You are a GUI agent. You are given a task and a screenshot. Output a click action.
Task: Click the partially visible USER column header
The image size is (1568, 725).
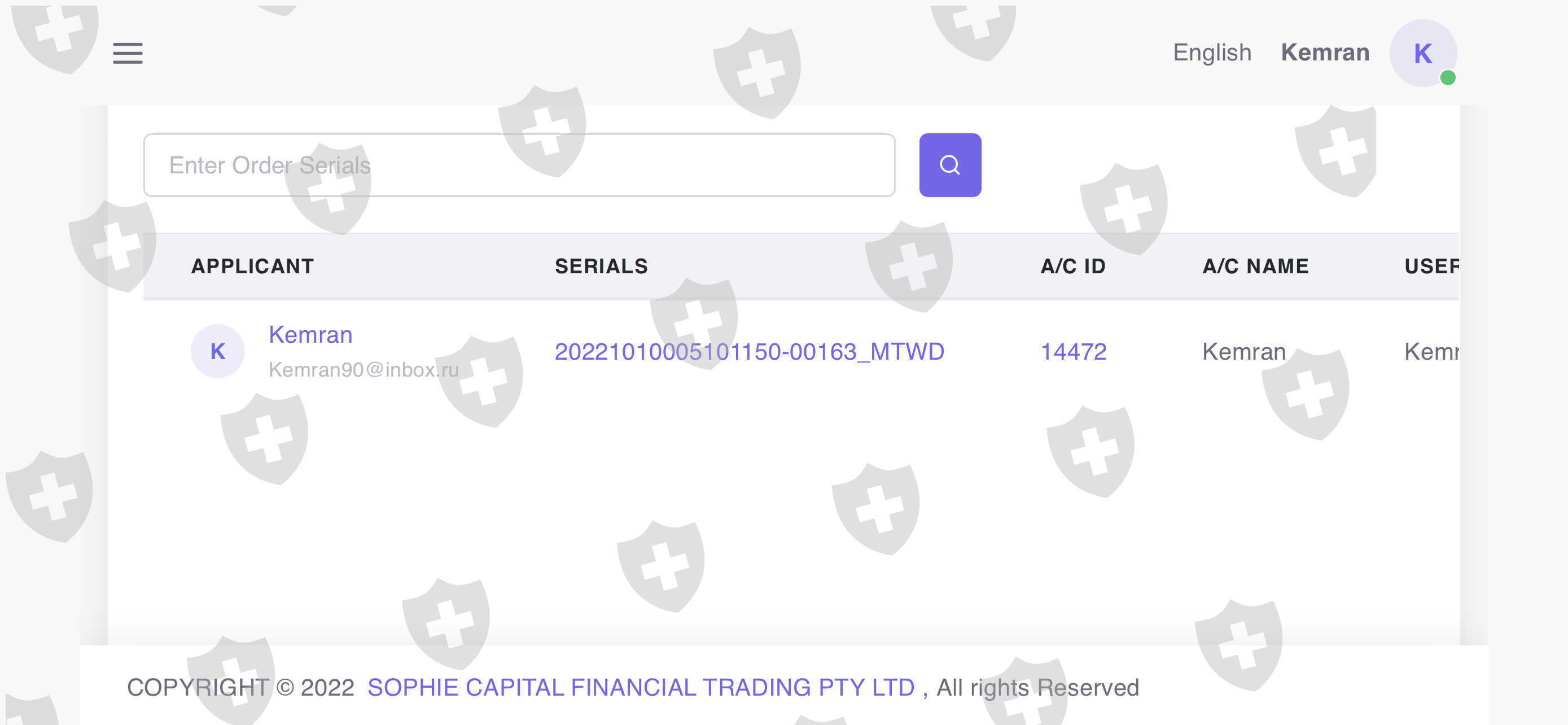[1430, 266]
